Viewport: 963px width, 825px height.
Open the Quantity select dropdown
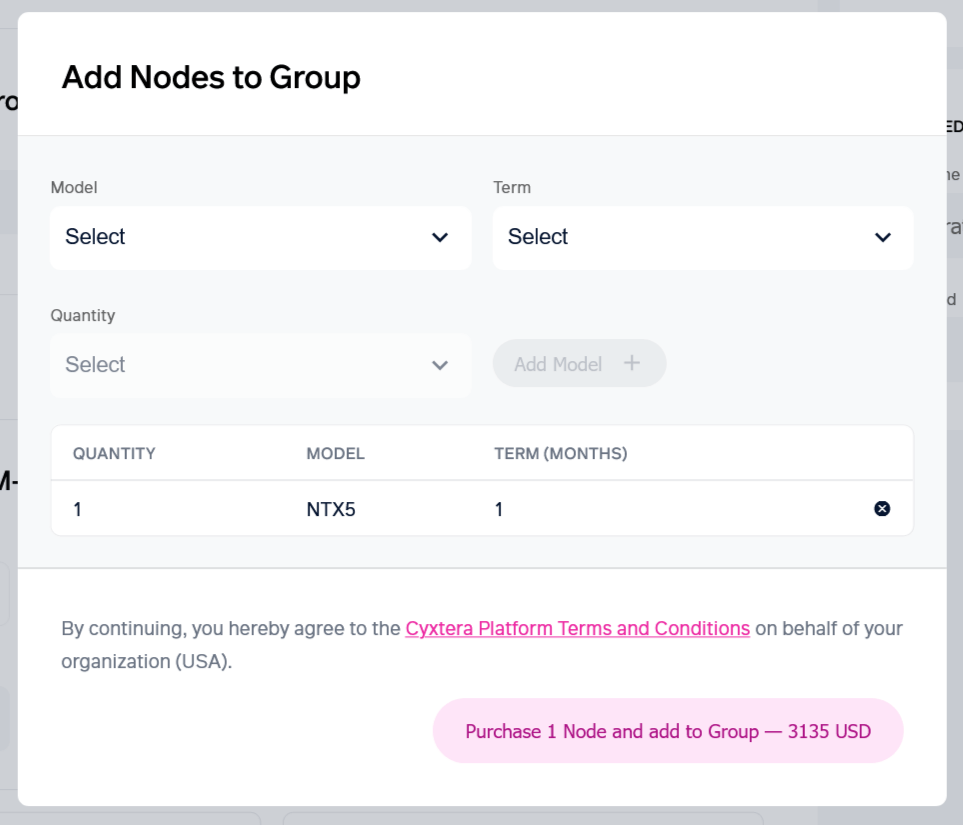(x=260, y=365)
